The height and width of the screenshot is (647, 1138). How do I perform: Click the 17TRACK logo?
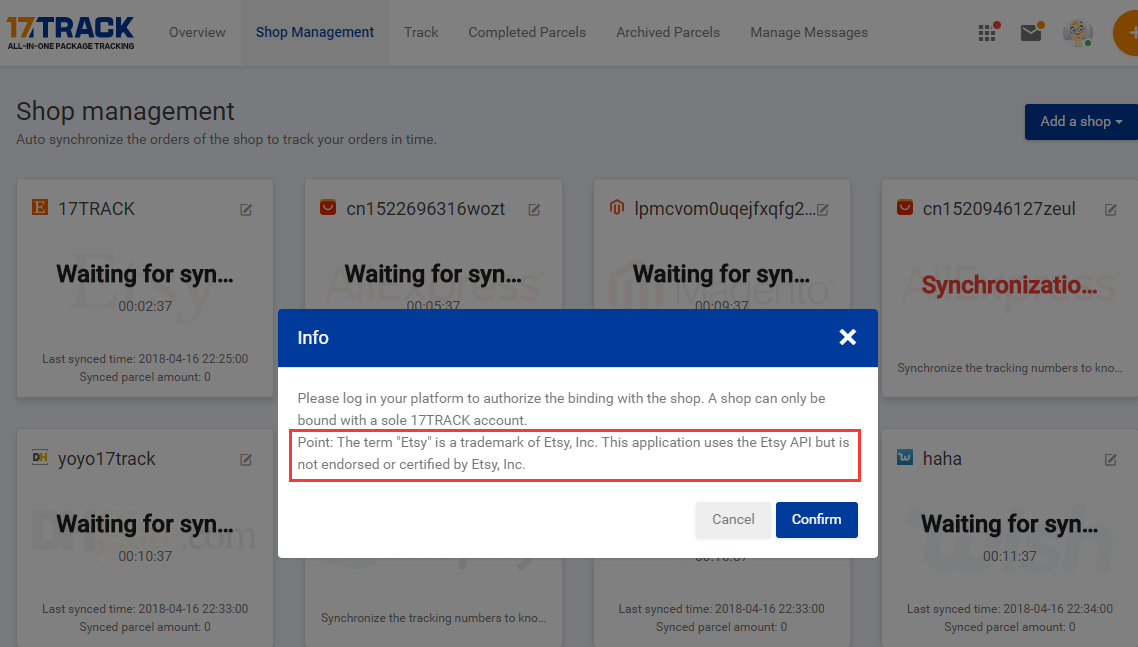click(70, 33)
